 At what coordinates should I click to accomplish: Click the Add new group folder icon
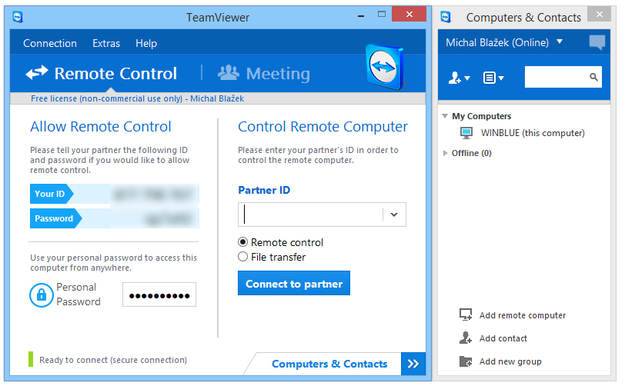(465, 361)
